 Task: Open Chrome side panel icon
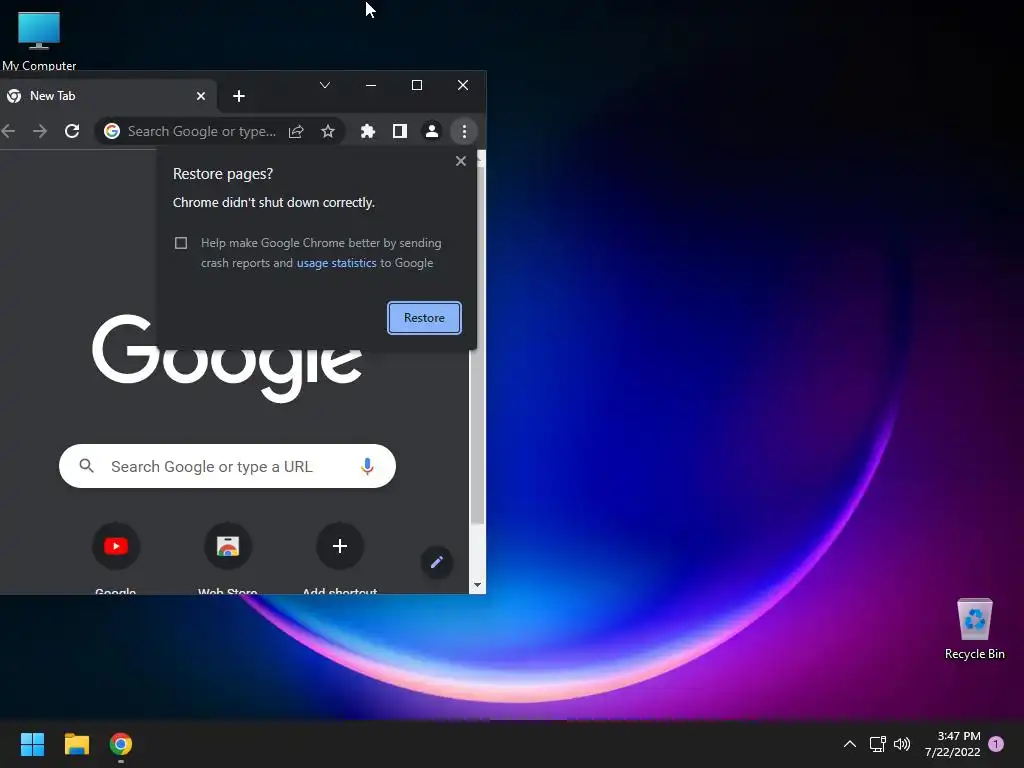(x=400, y=131)
